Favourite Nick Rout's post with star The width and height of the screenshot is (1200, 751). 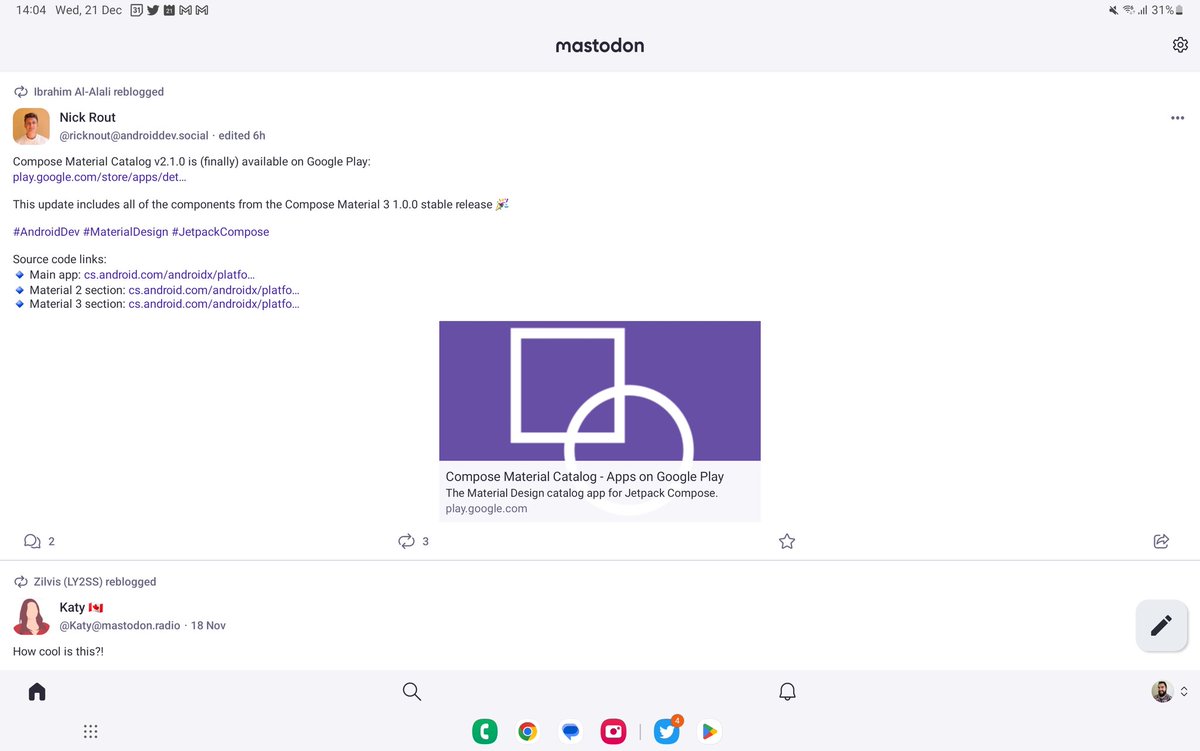(787, 541)
